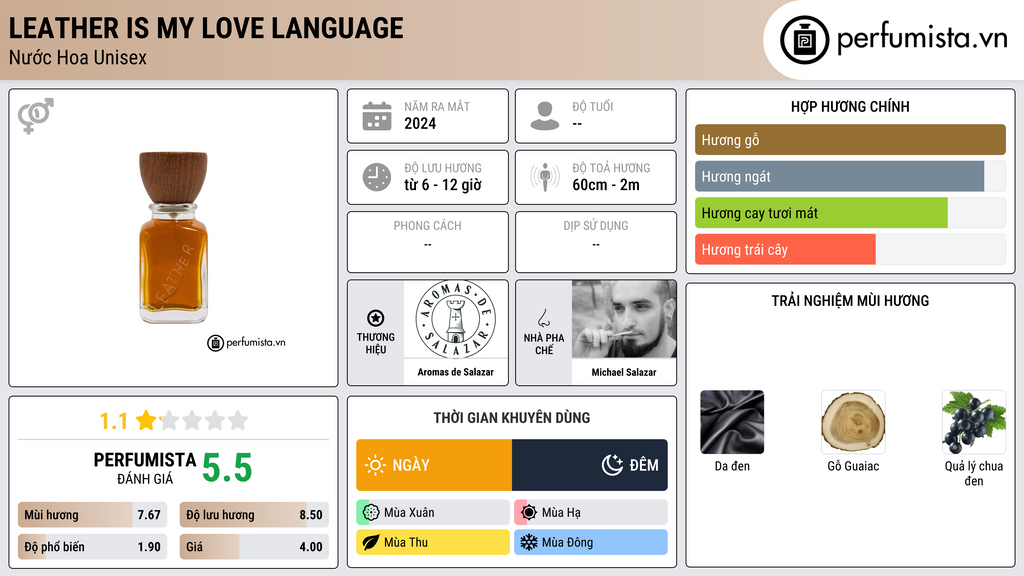Click the flower icon for Mùa Xuân
Screen dimensions: 1024x576
[x=370, y=513]
